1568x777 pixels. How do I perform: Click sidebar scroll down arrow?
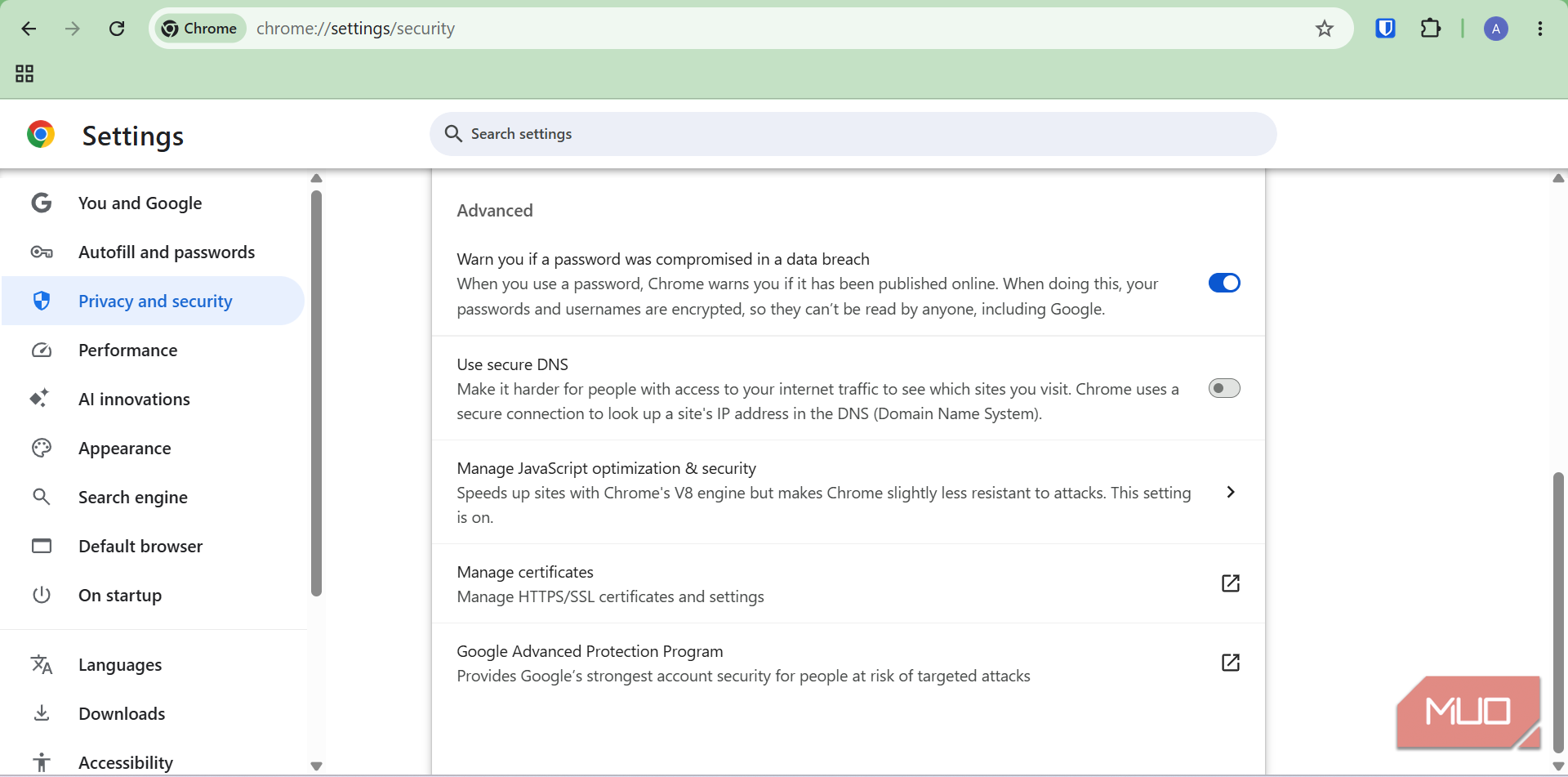(x=317, y=766)
